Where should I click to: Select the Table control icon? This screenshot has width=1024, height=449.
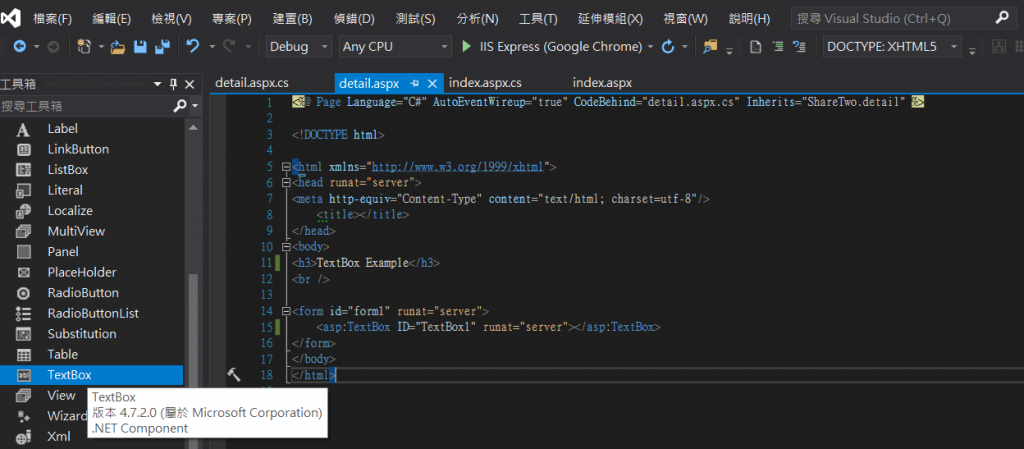pos(24,354)
